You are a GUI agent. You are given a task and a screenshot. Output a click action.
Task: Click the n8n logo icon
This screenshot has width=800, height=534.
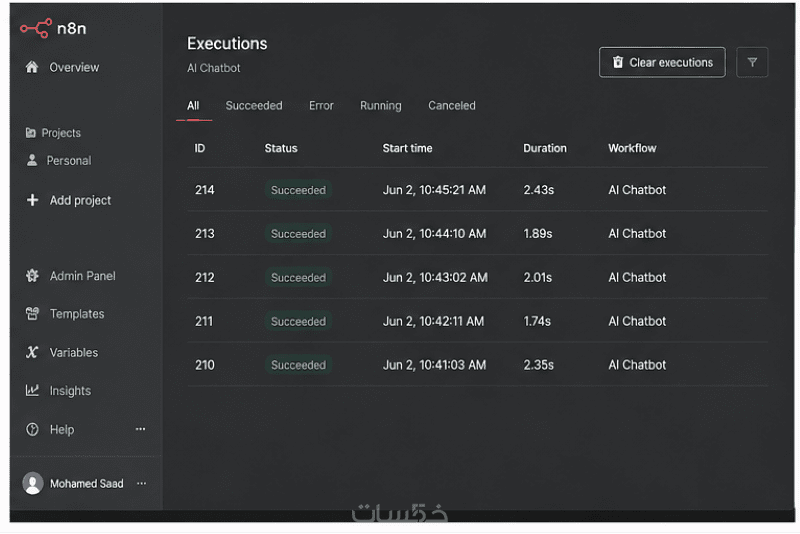36,28
